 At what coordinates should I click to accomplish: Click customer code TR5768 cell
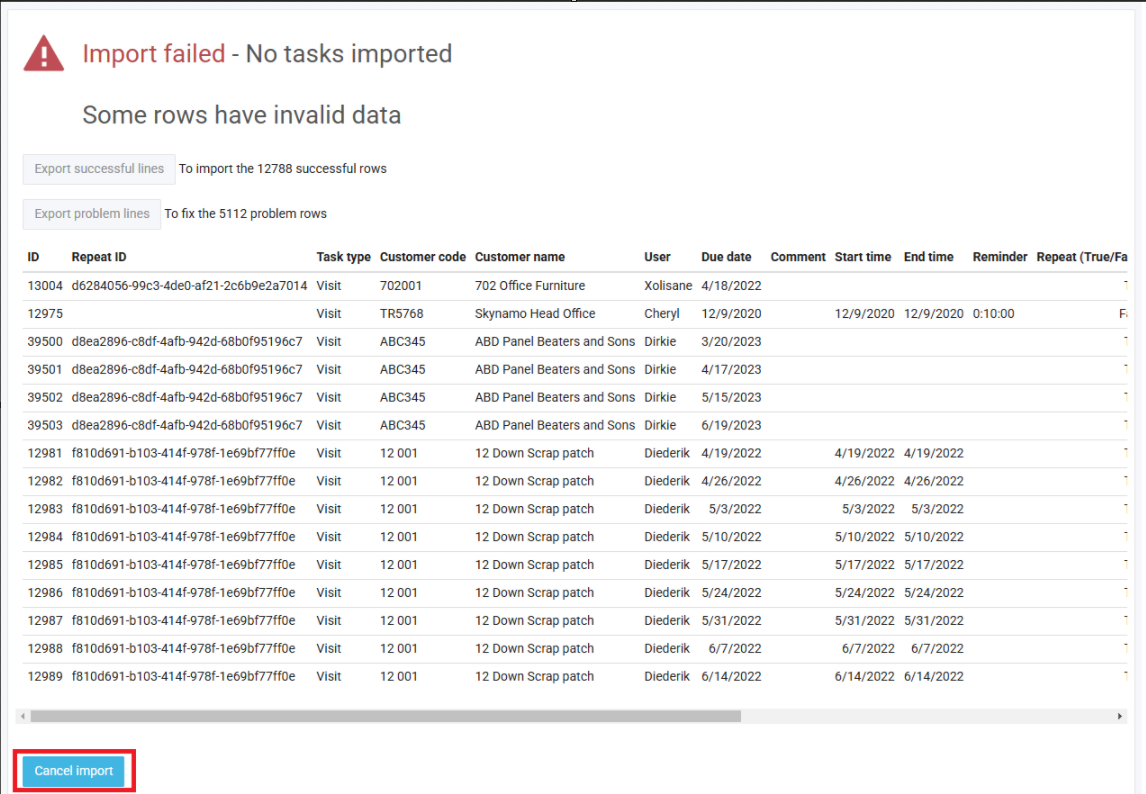401,313
